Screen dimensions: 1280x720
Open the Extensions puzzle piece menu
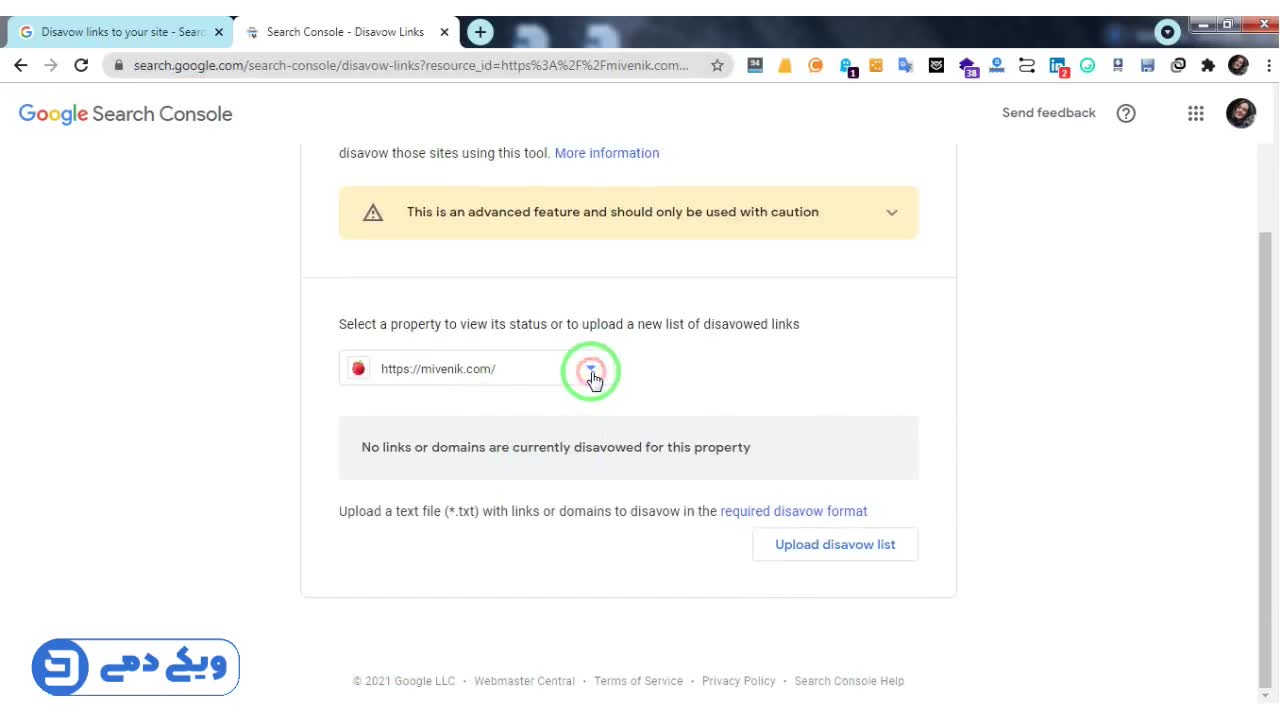click(1208, 65)
